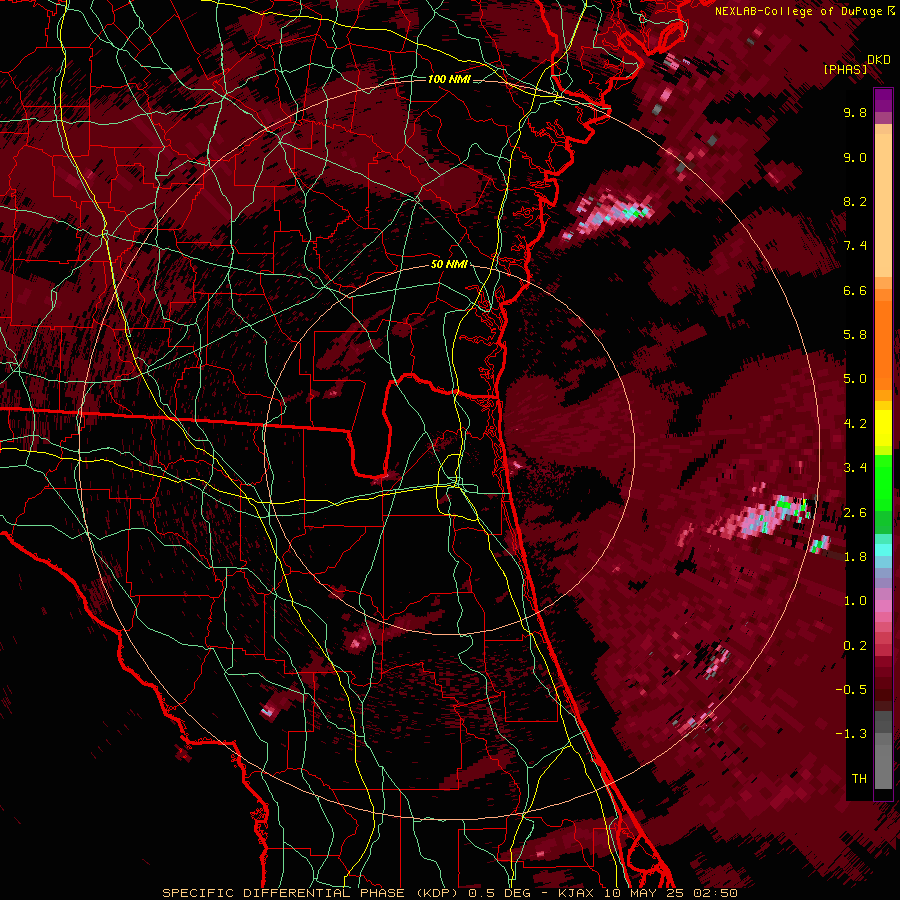Click the 9.8 scale value
The image size is (900, 900).
pyautogui.click(x=855, y=112)
